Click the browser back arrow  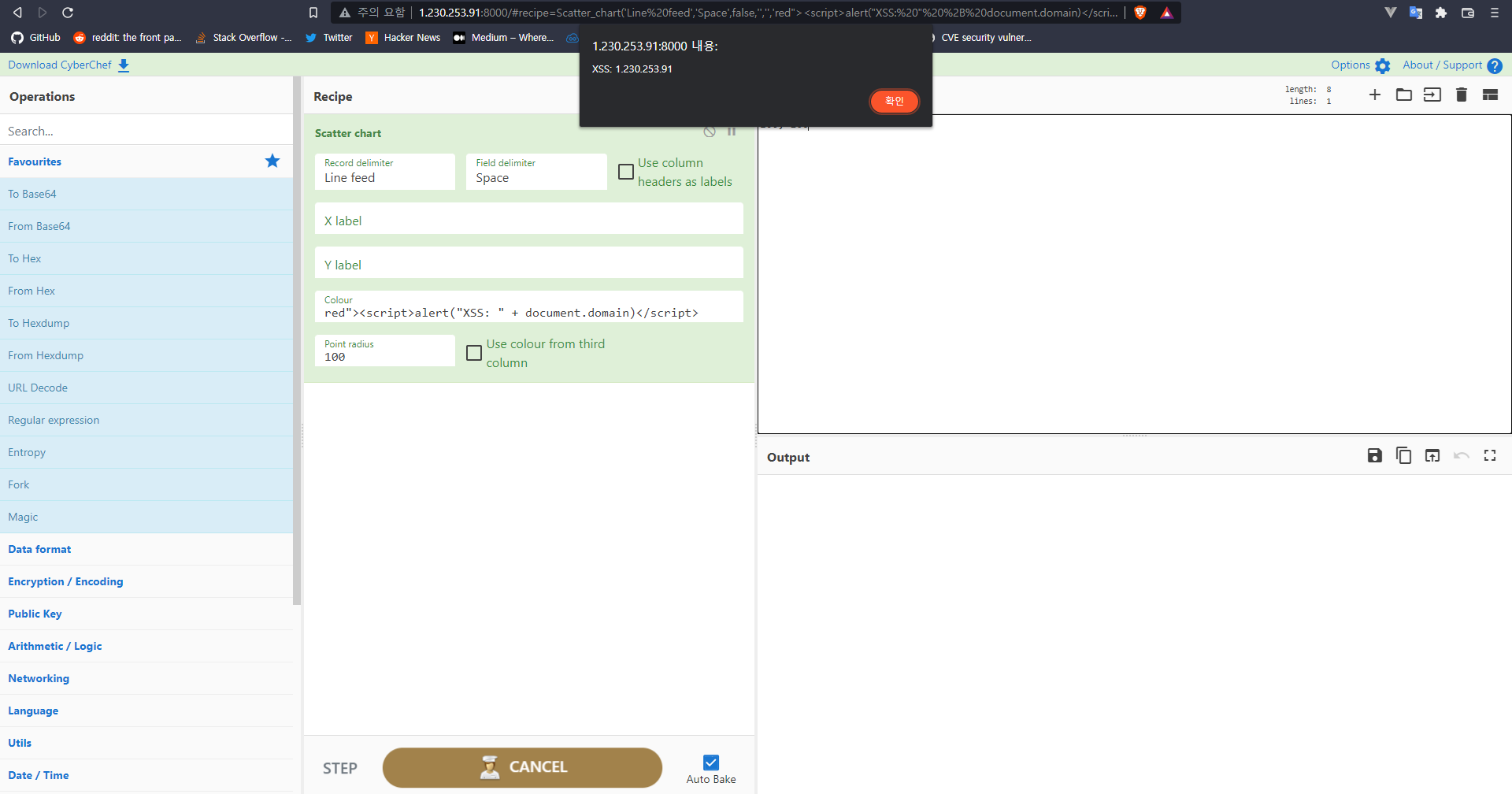[x=17, y=13]
